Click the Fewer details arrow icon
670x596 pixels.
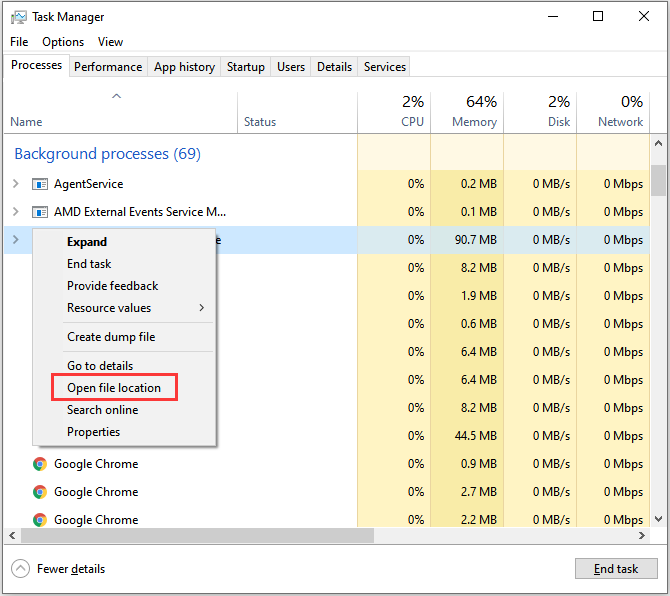(20, 569)
